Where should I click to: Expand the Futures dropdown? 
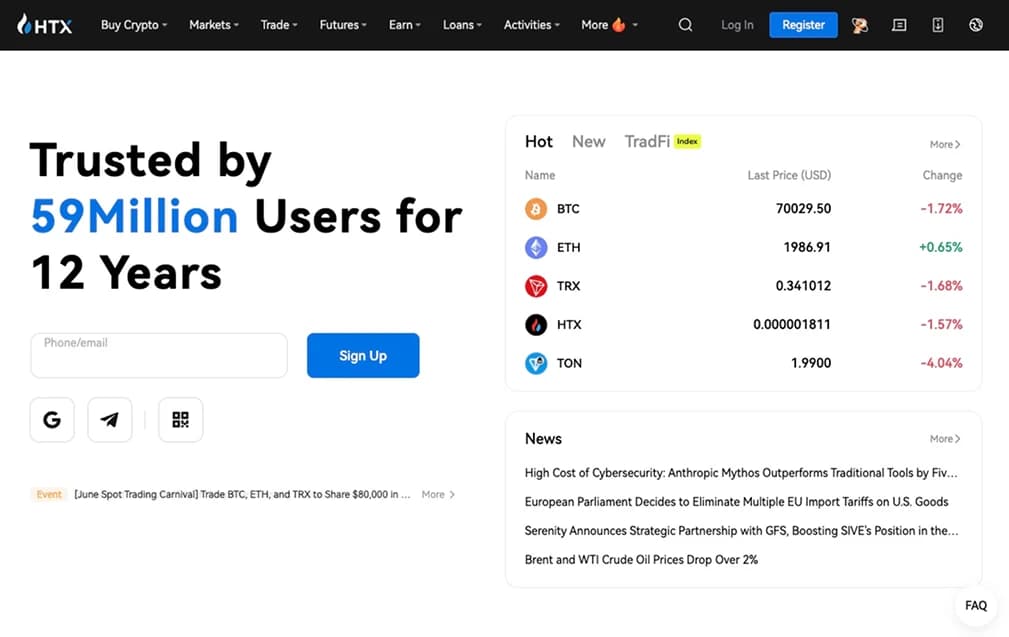coord(343,25)
